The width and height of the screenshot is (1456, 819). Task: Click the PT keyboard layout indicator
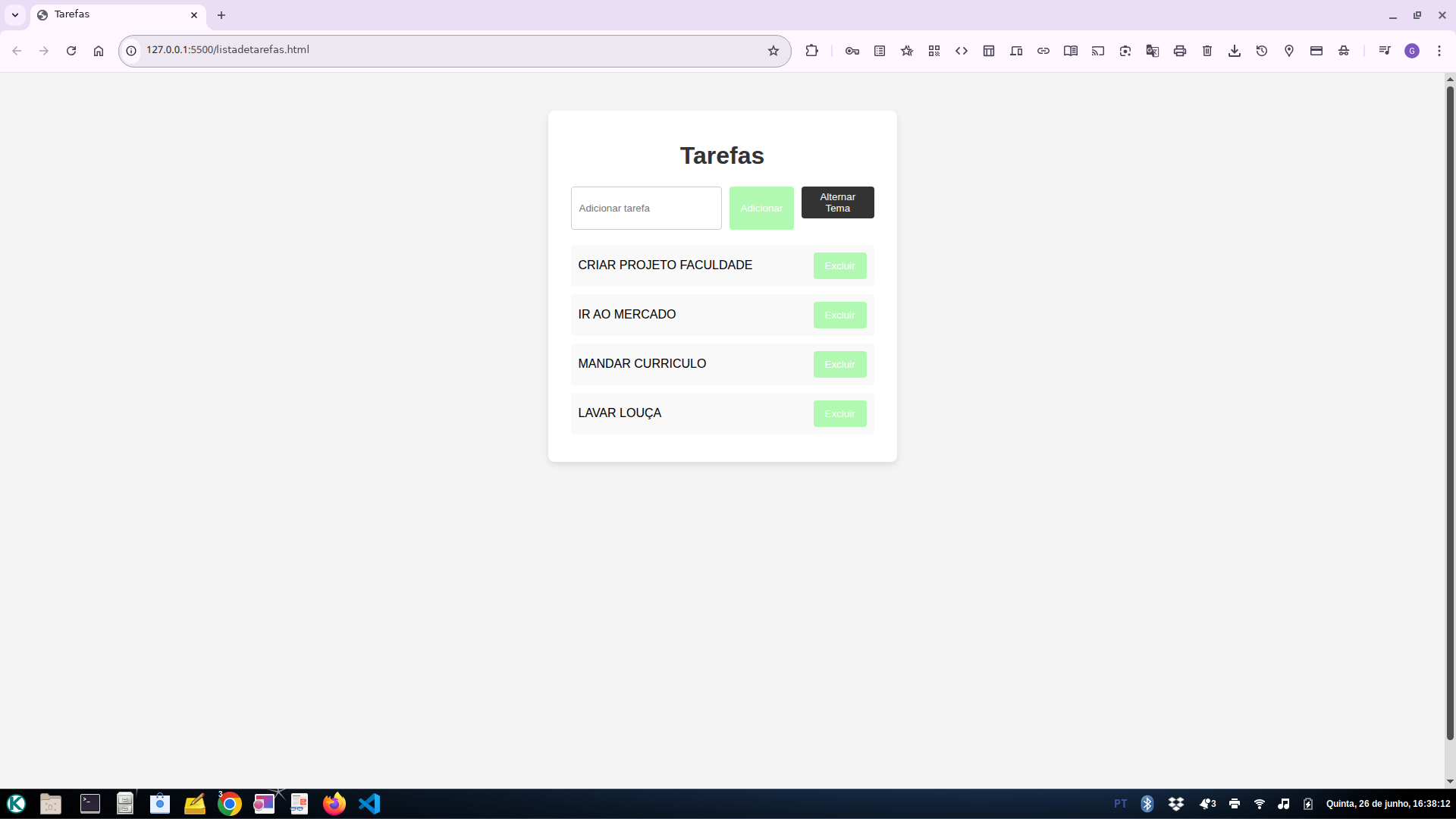(1120, 804)
